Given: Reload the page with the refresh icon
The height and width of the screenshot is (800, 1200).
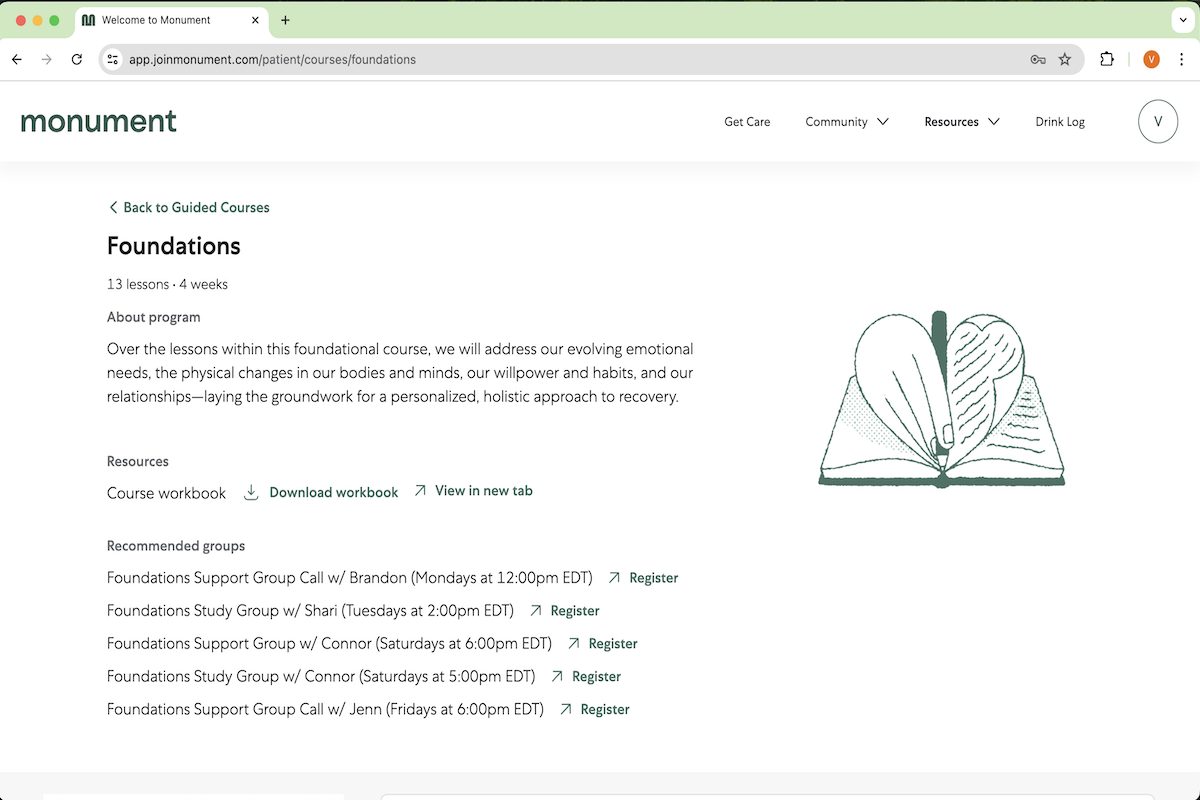Looking at the screenshot, I should click(77, 60).
